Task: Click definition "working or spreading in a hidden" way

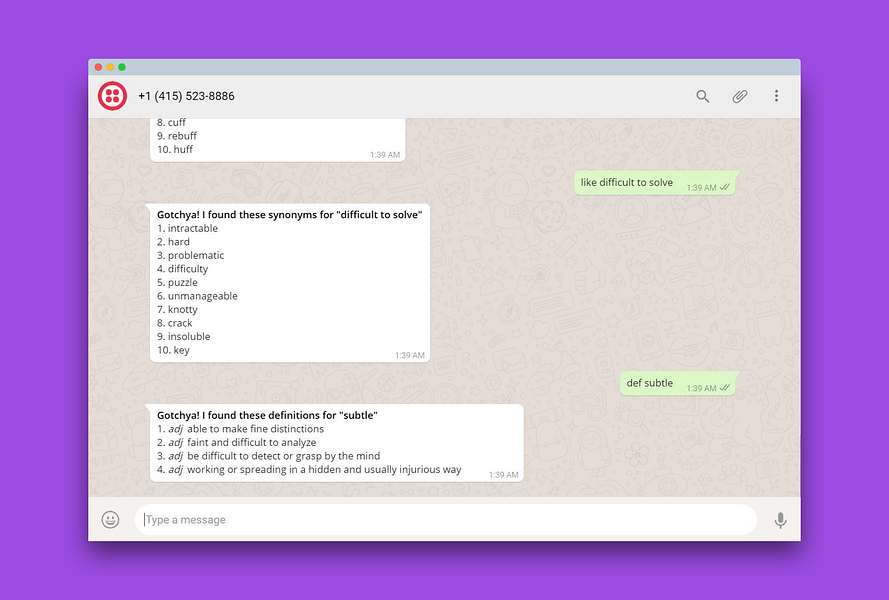Action: point(324,470)
